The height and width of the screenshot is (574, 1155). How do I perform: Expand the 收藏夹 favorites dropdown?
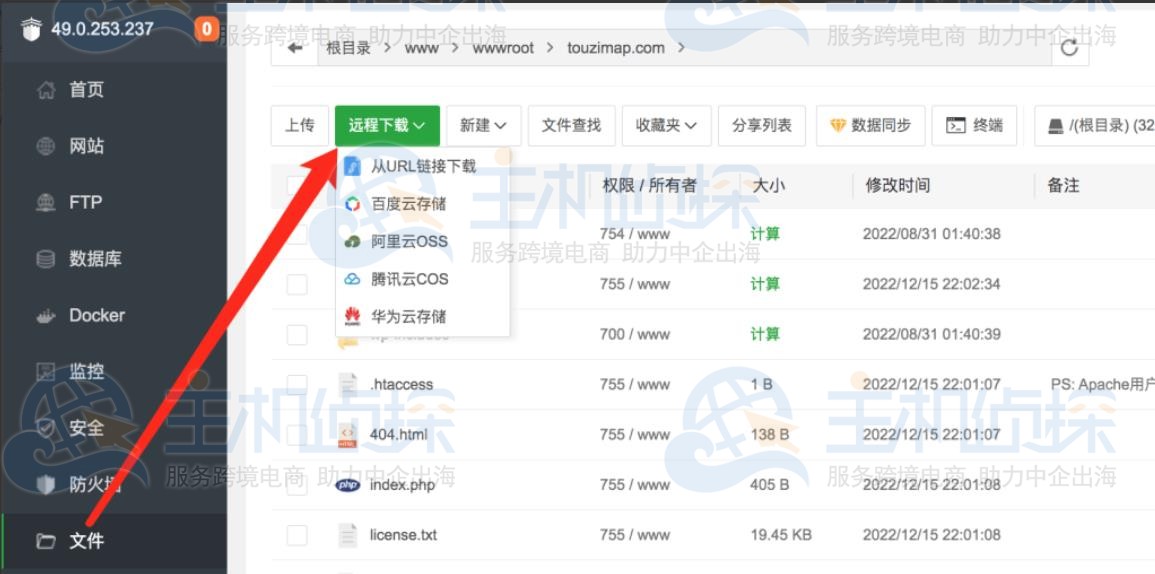[x=667, y=125]
